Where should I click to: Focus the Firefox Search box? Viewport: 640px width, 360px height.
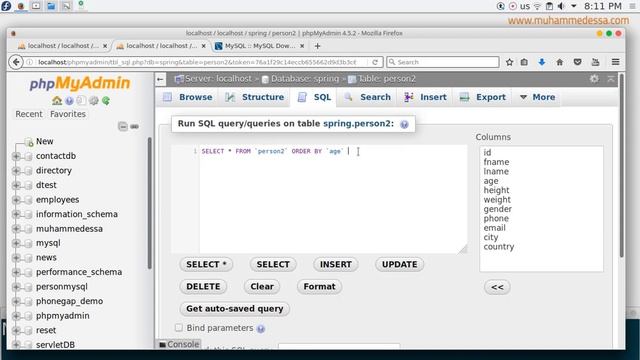click(x=443, y=62)
